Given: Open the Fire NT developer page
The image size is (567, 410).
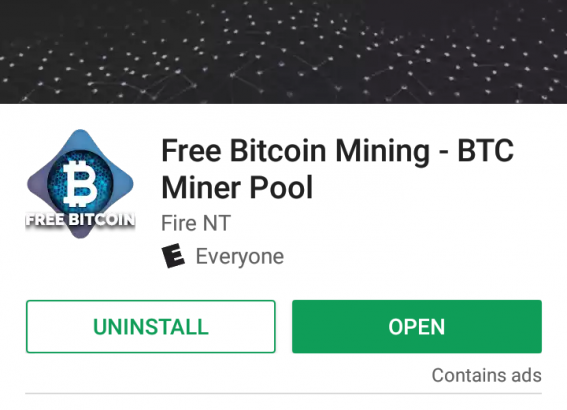Looking at the screenshot, I should pyautogui.click(x=196, y=223).
